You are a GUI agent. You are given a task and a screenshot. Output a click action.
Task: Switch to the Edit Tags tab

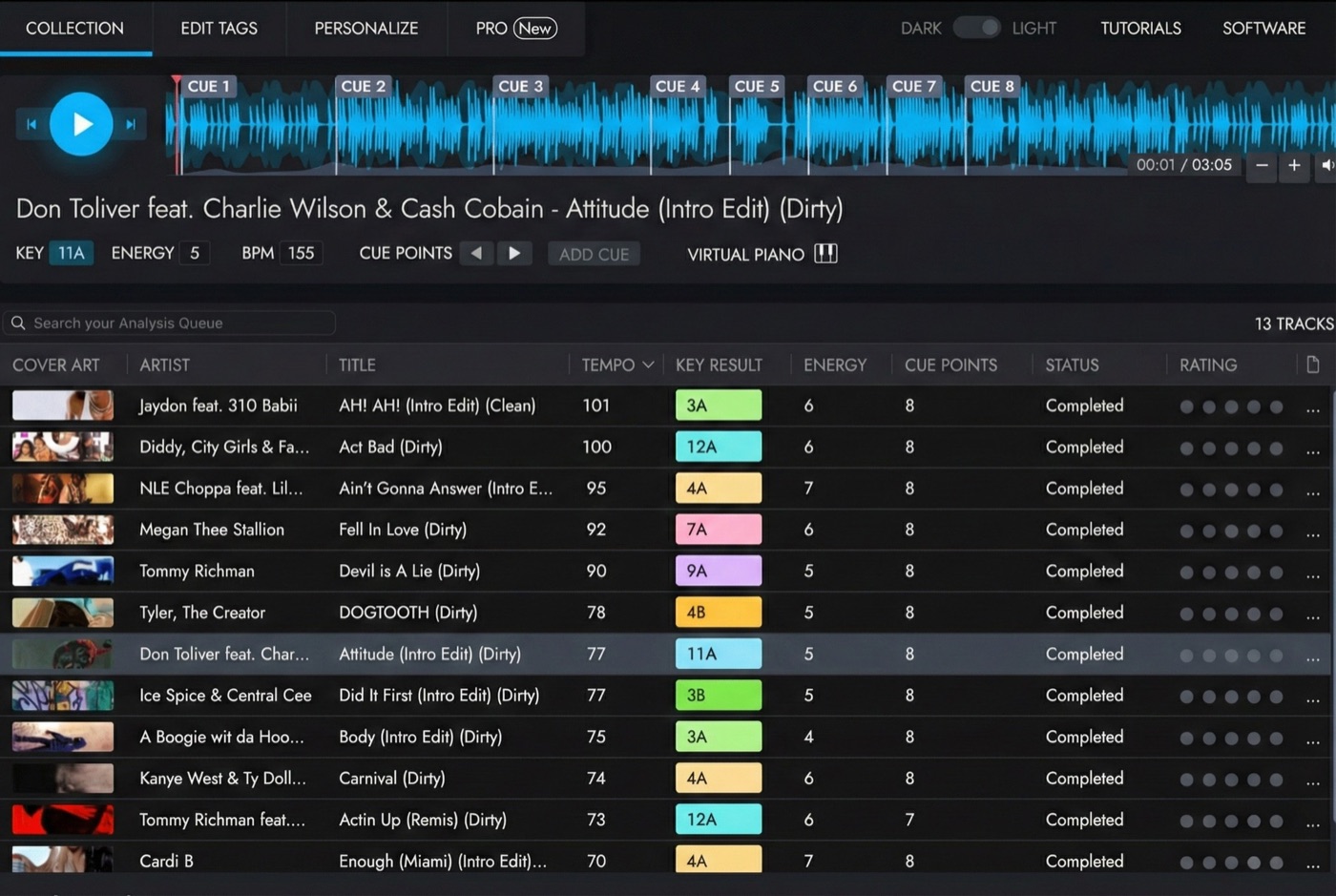point(219,28)
